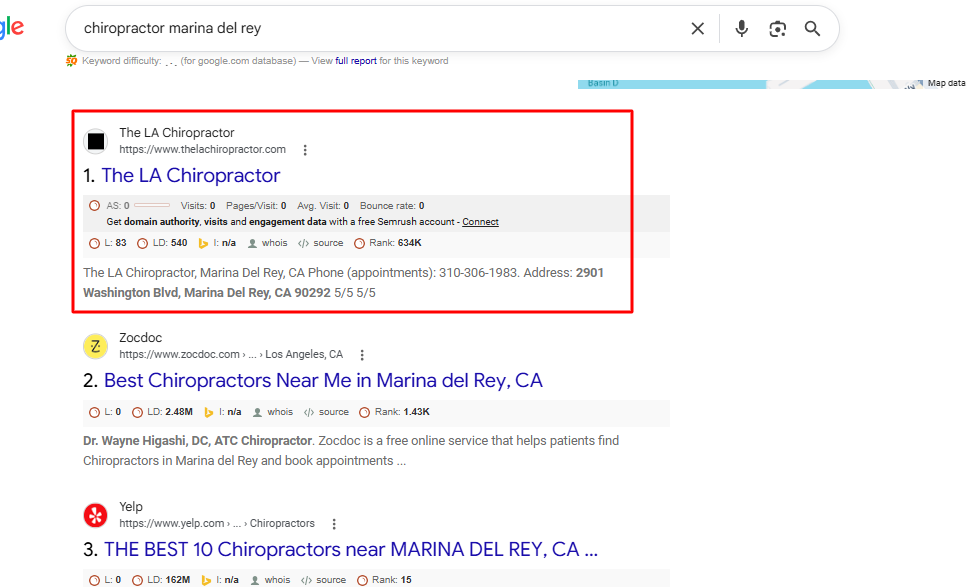
Task: Click the Avg. Visit: 0 text
Action: (x=323, y=206)
